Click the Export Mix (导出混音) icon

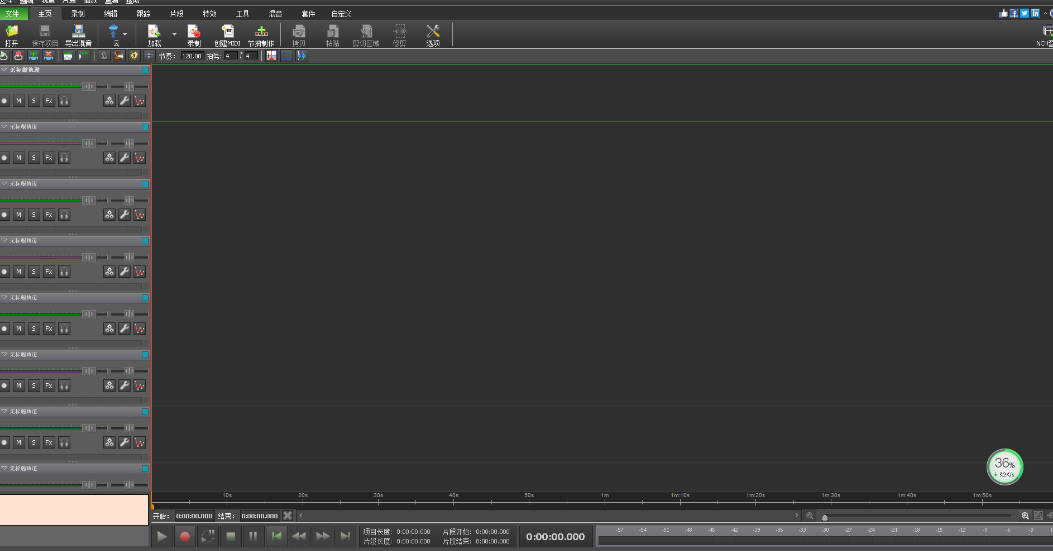79,31
